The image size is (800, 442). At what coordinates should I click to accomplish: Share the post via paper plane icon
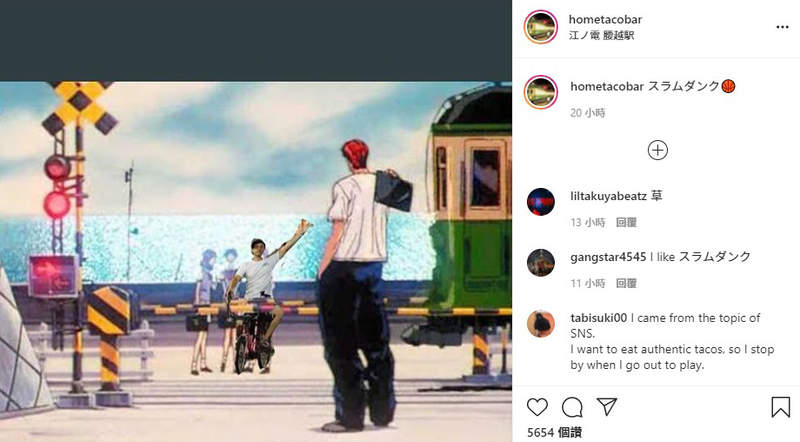pyautogui.click(x=607, y=406)
